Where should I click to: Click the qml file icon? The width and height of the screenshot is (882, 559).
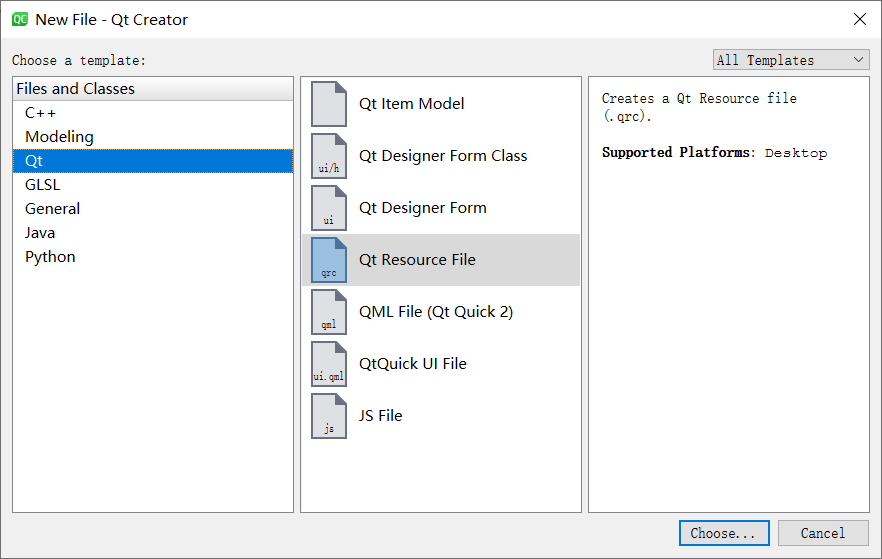(x=329, y=312)
